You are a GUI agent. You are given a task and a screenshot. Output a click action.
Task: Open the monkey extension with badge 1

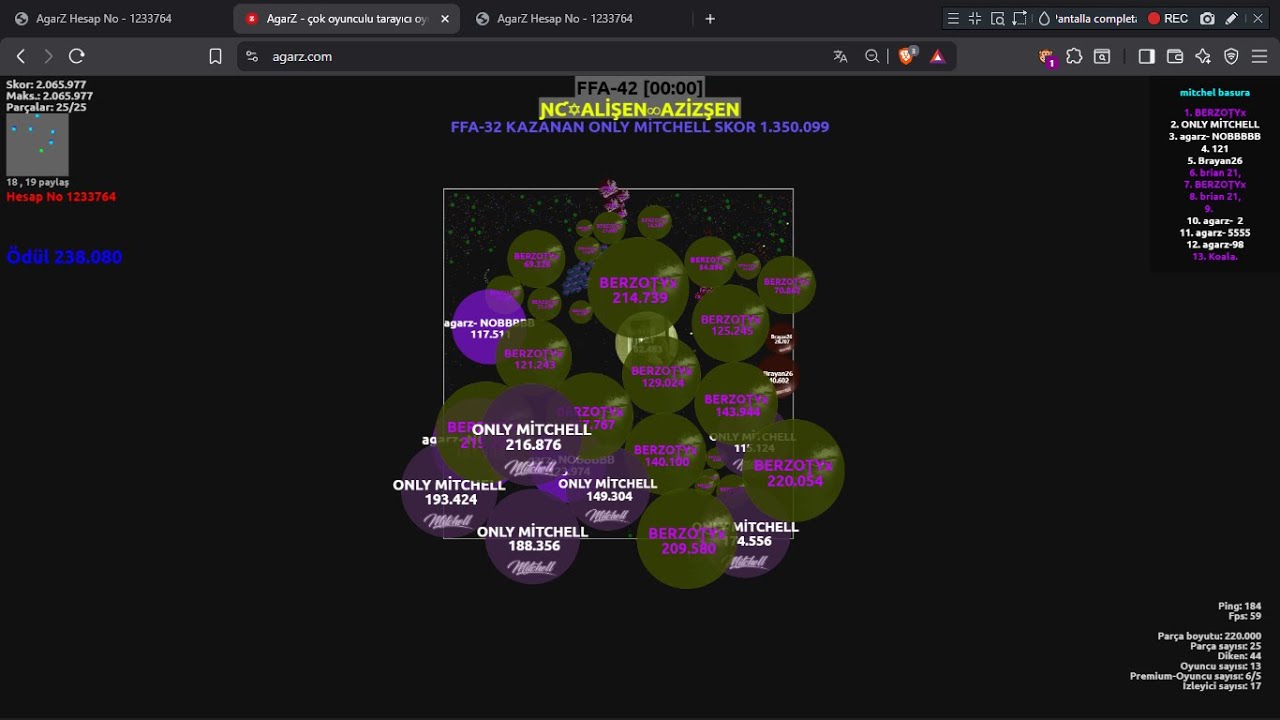tap(1046, 57)
